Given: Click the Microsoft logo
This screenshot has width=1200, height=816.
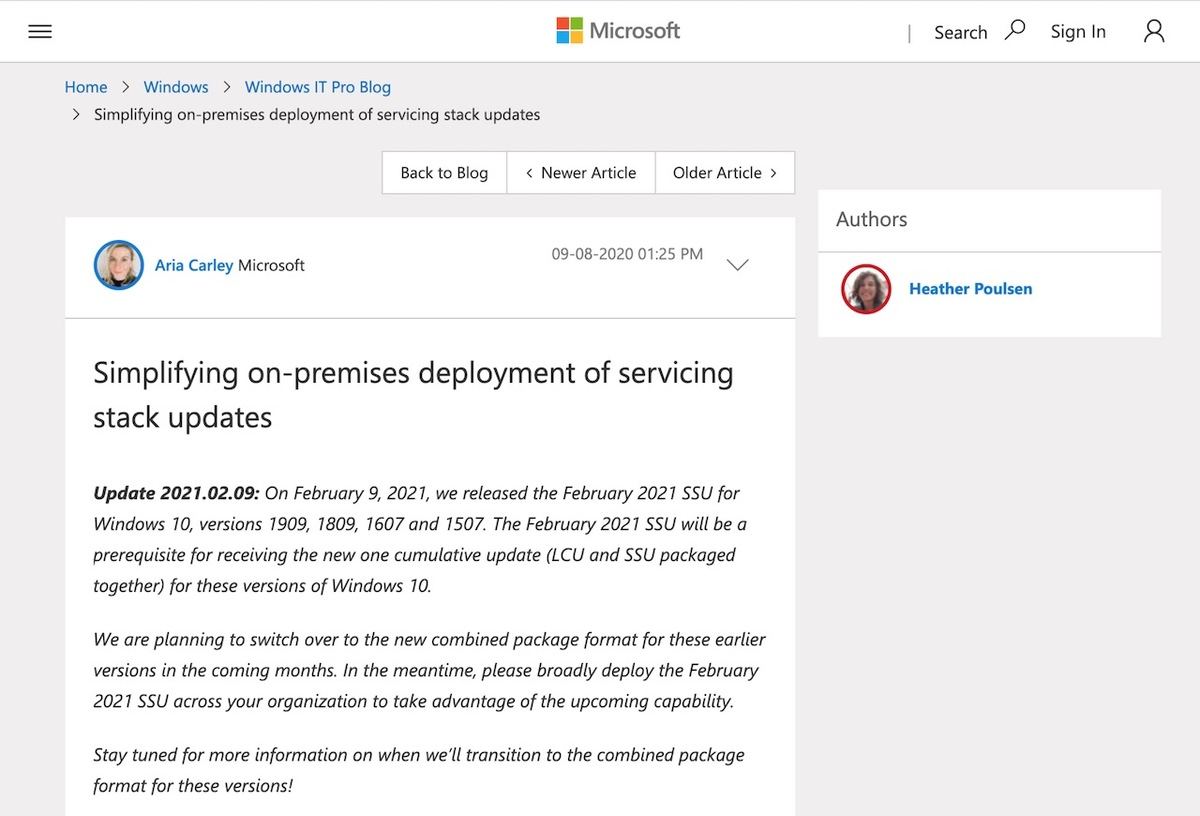Looking at the screenshot, I should click(618, 31).
